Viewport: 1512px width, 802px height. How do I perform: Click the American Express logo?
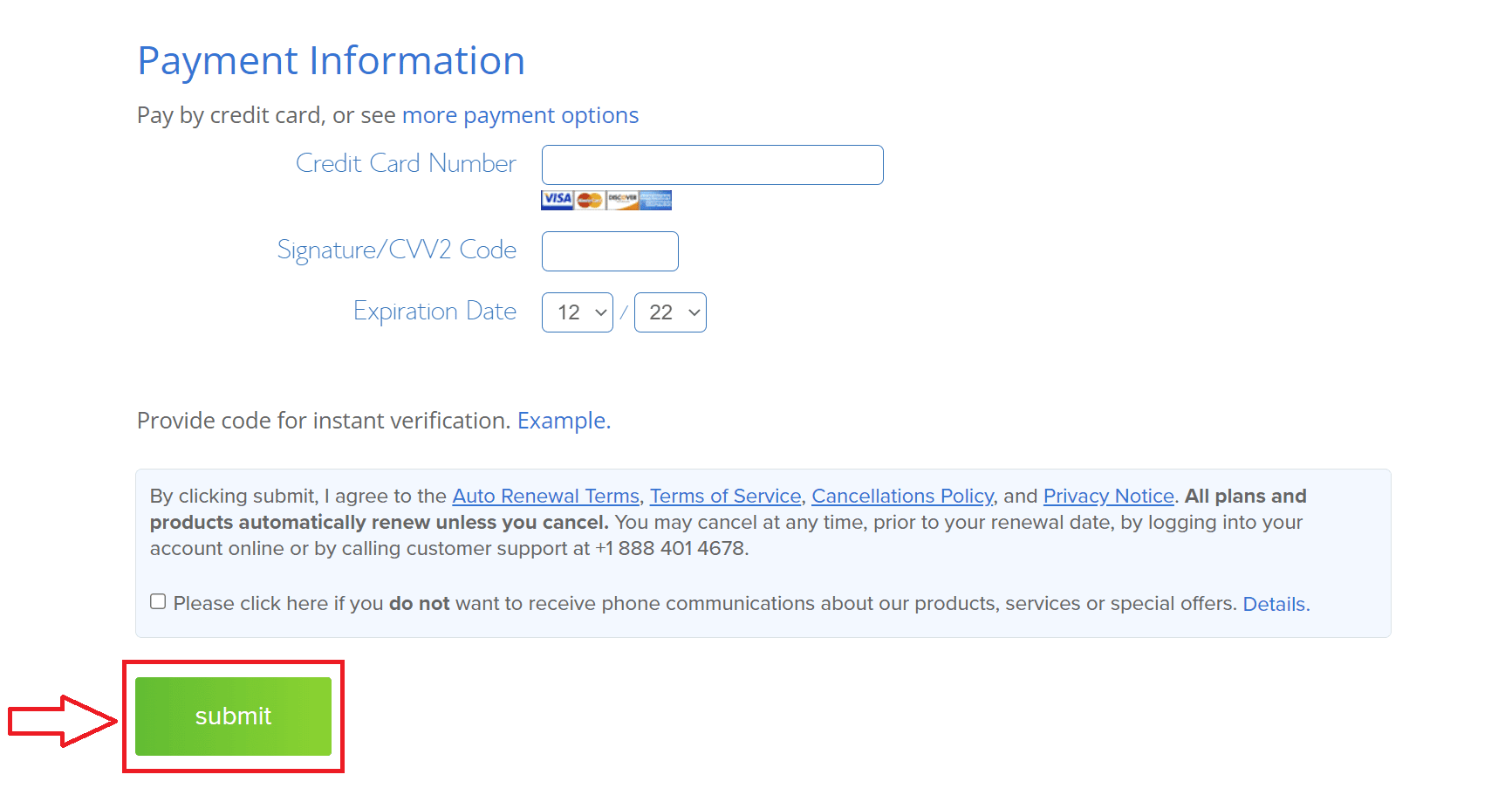click(x=655, y=200)
